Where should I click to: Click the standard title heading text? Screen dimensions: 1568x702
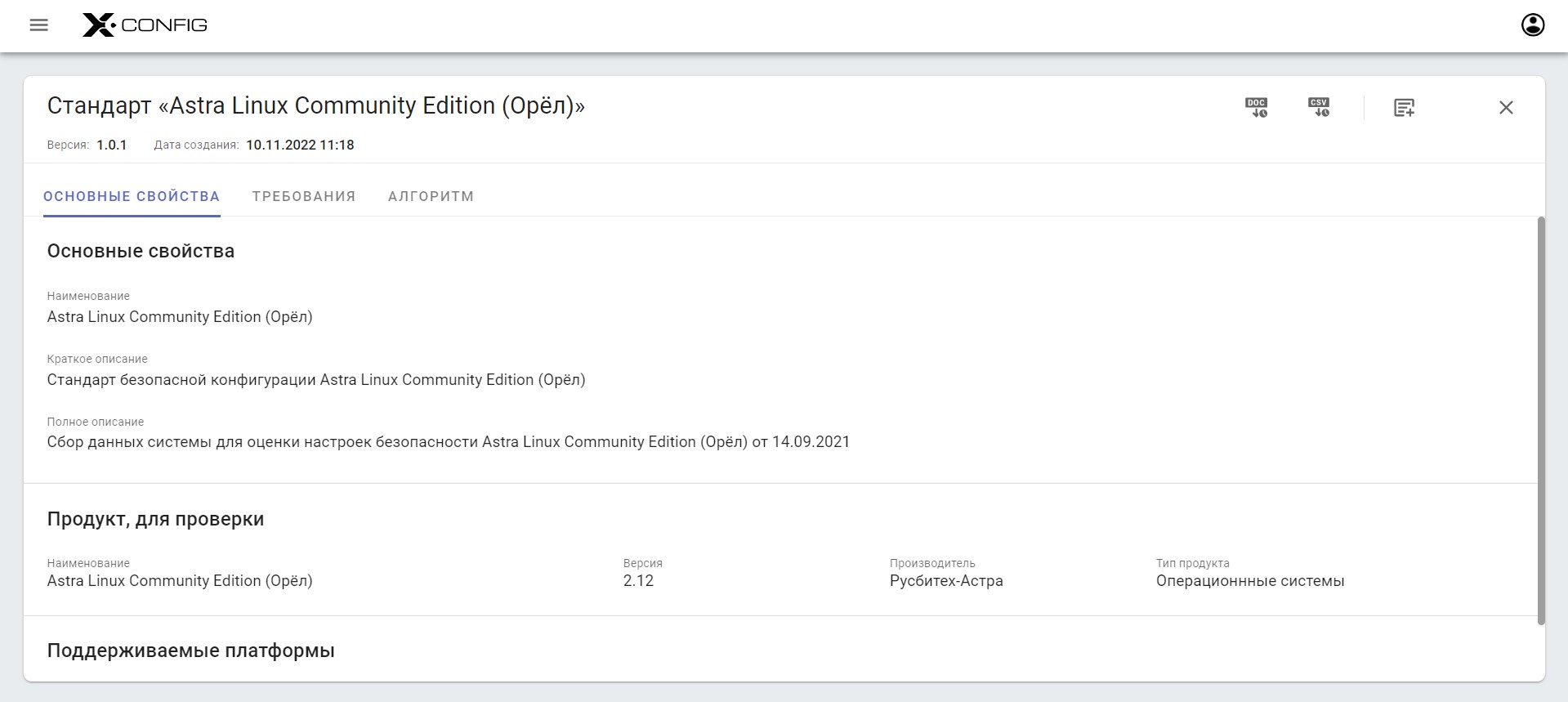tap(315, 105)
